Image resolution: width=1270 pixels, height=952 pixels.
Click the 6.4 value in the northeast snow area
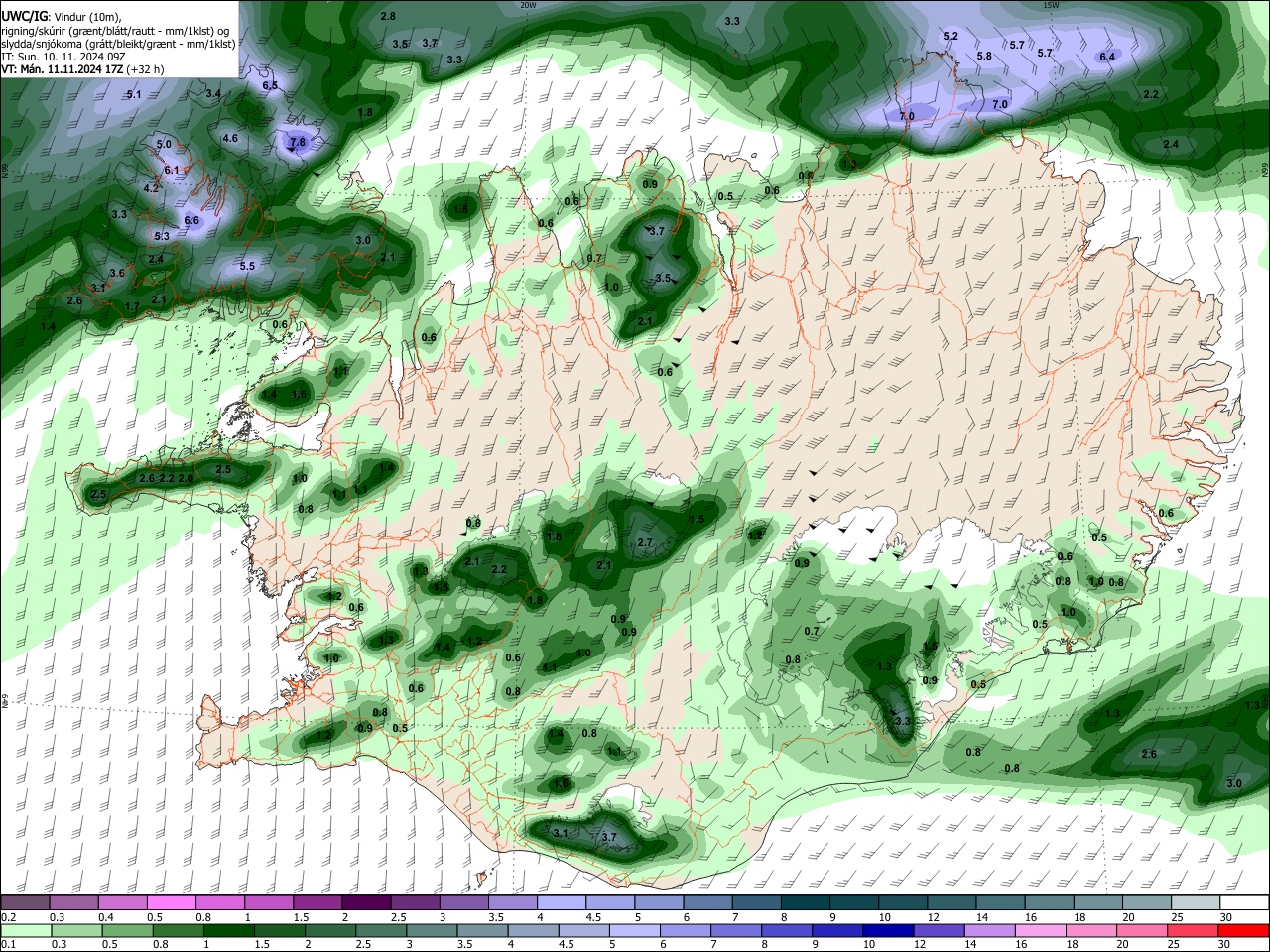point(1107,57)
